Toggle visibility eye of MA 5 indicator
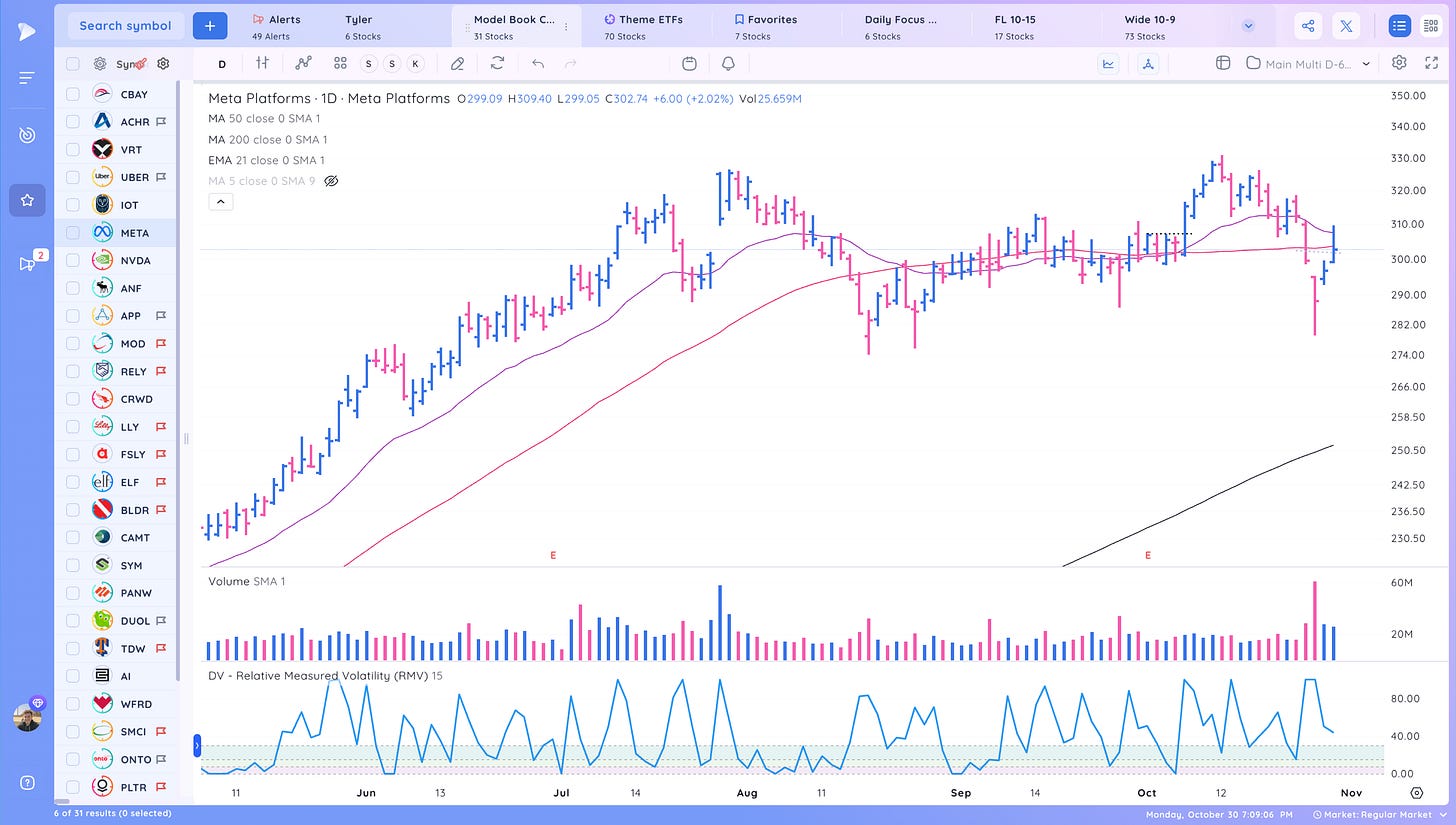 tap(332, 181)
